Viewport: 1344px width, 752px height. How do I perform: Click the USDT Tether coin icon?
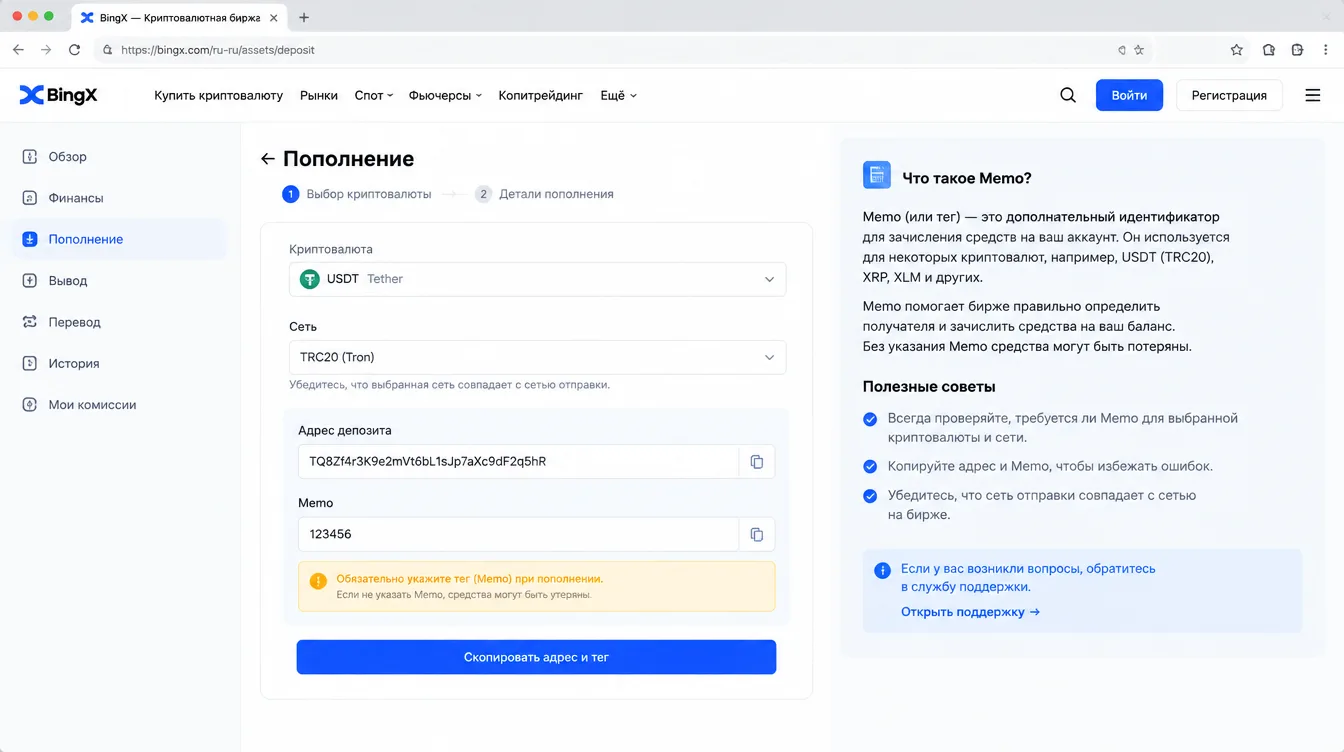tap(310, 279)
